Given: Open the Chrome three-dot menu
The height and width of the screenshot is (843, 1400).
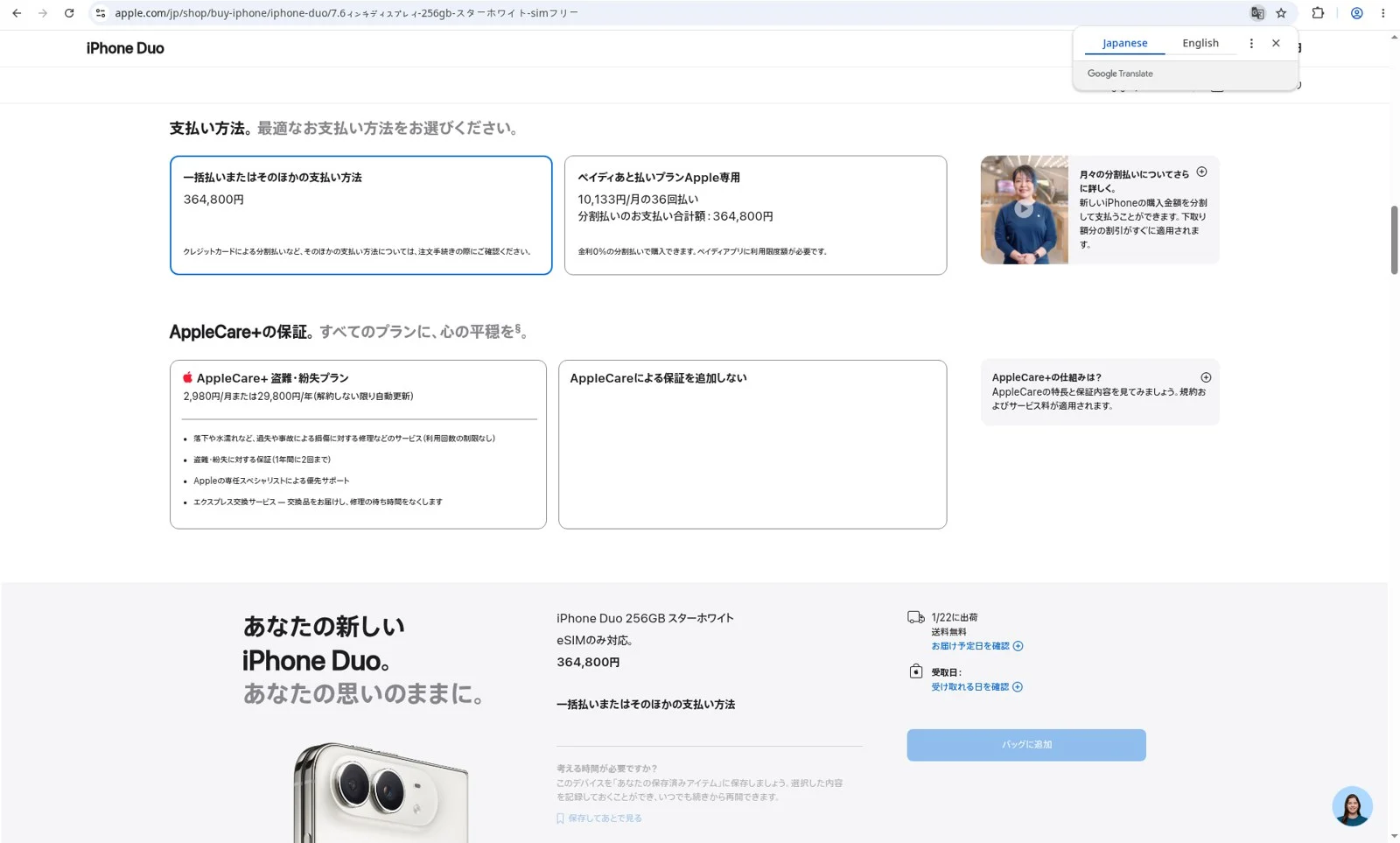Looking at the screenshot, I should [x=1382, y=13].
